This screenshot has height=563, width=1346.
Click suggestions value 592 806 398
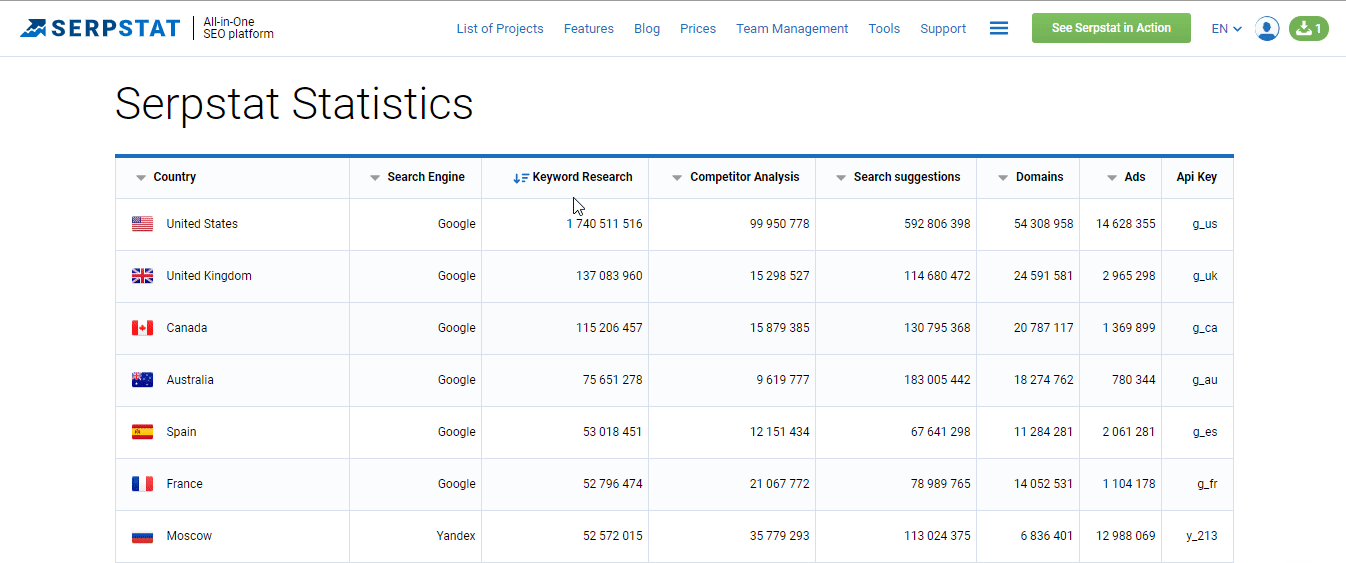click(937, 224)
